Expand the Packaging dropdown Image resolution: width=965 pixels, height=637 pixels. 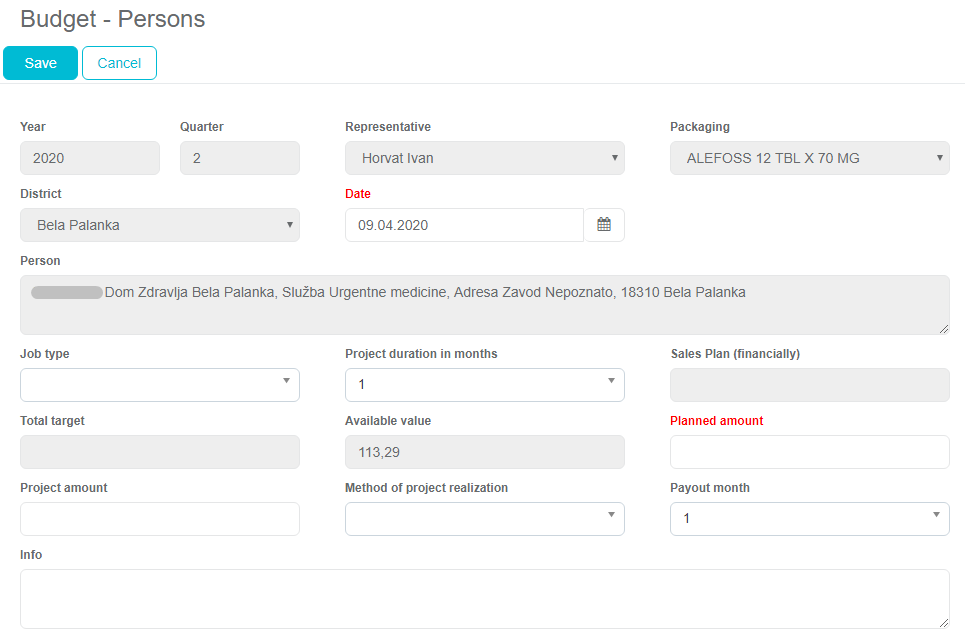coord(809,158)
